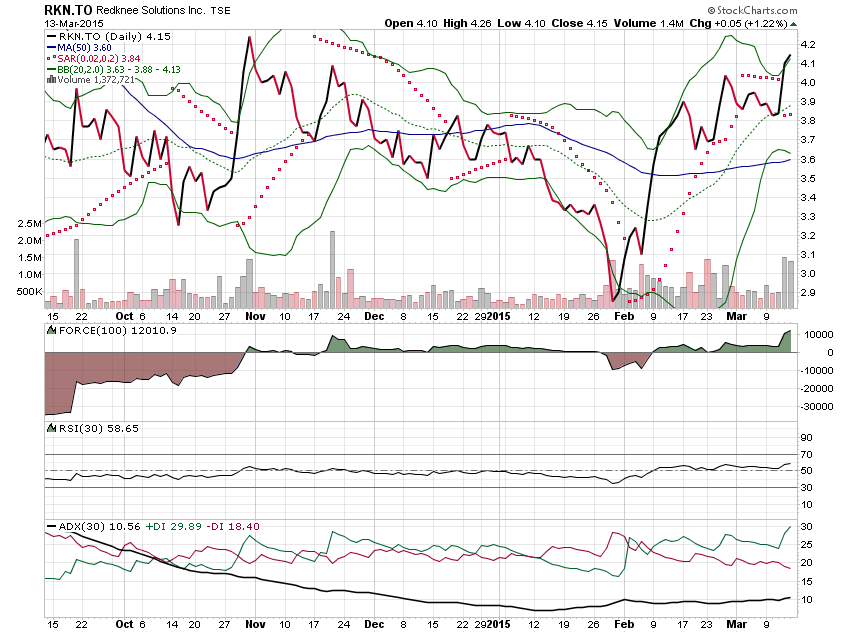Click the '+DI 29.89' green label
The height and width of the screenshot is (633, 850).
(174, 527)
